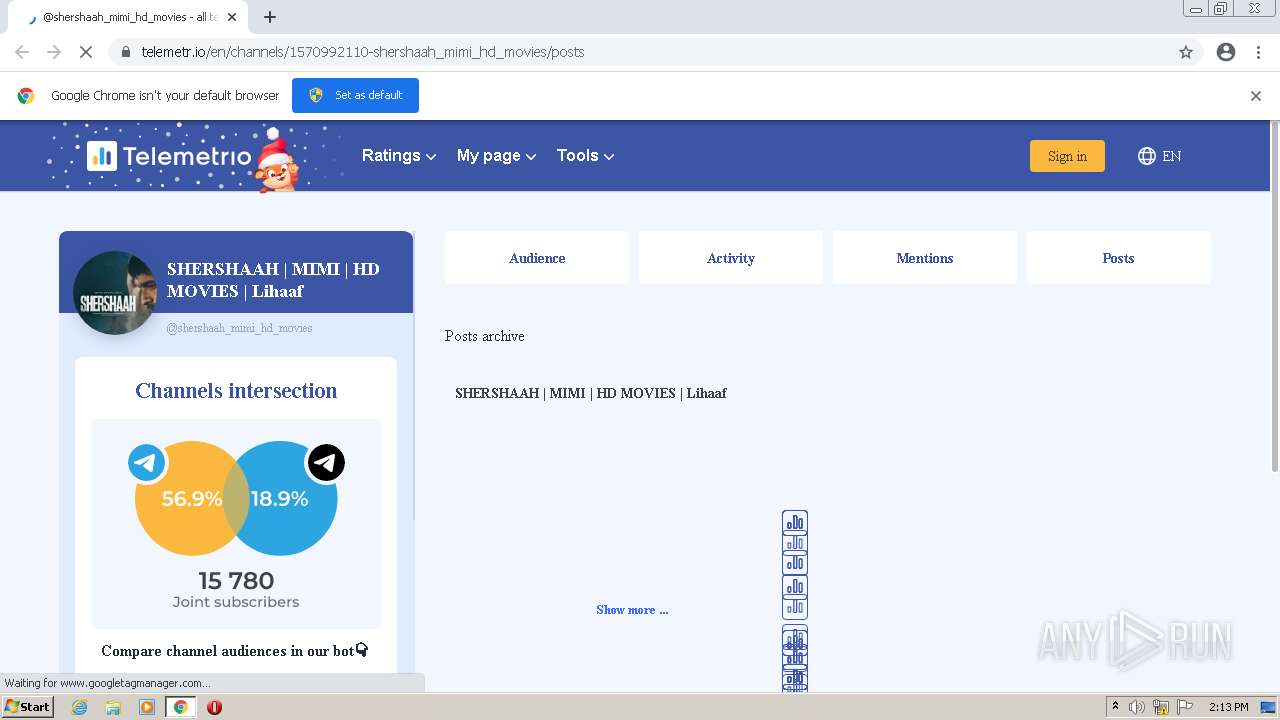Click the topmost bar chart icon
This screenshot has width=1280, height=720.
coord(795,522)
